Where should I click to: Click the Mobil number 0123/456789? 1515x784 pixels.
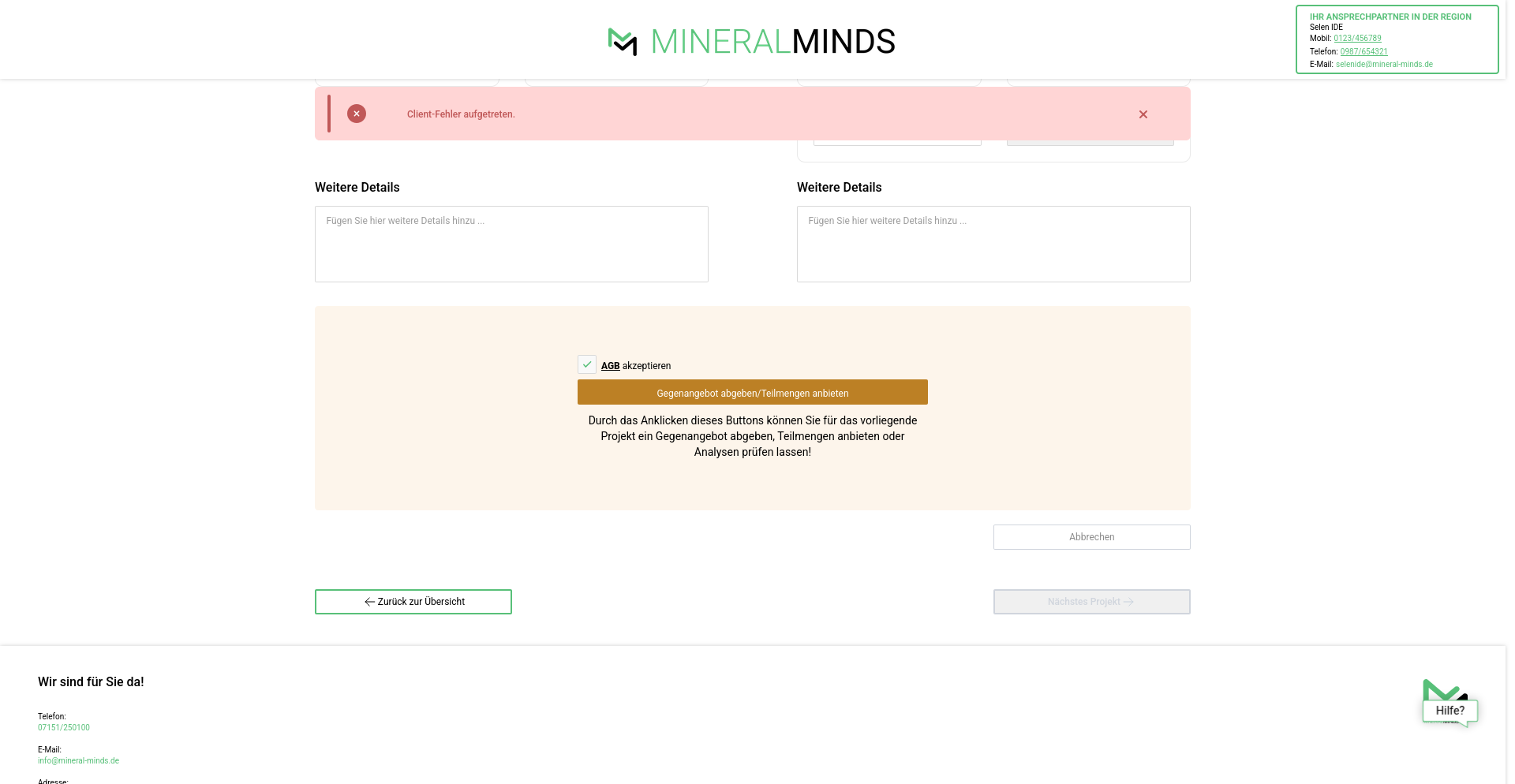(x=1357, y=38)
